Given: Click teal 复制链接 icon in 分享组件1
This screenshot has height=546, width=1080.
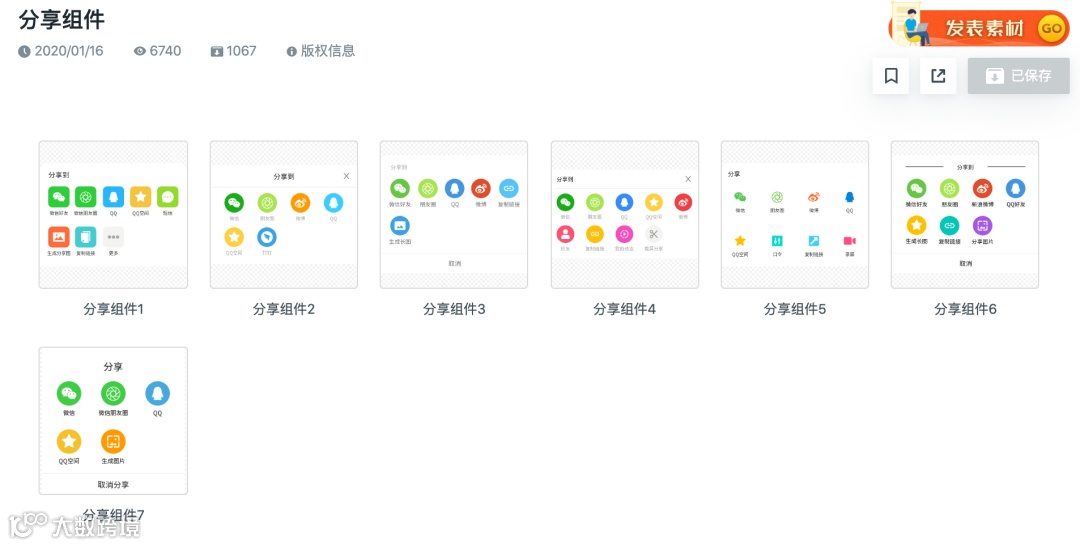Looking at the screenshot, I should click(86, 237).
